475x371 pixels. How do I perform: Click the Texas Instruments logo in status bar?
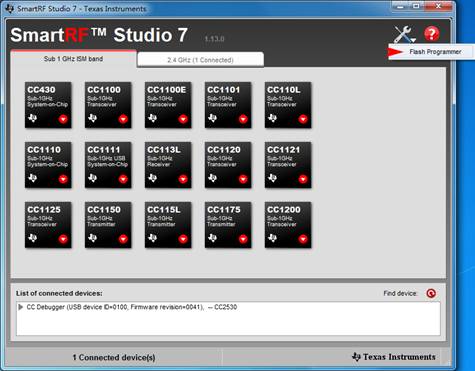click(393, 357)
